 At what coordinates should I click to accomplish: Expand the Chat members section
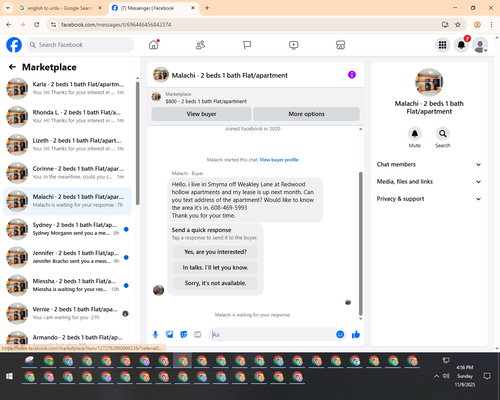(429, 164)
